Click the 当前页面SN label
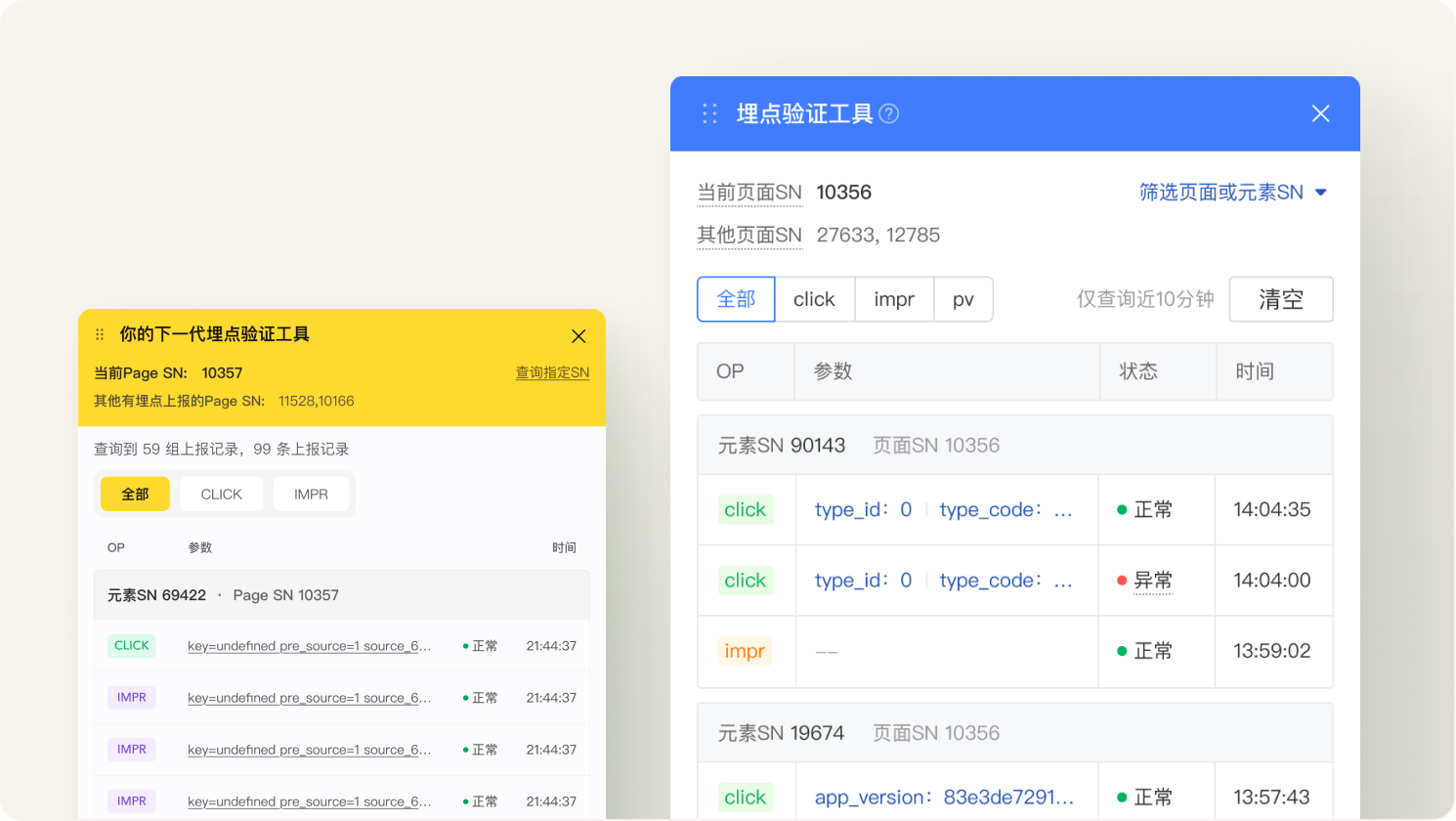 [x=749, y=193]
